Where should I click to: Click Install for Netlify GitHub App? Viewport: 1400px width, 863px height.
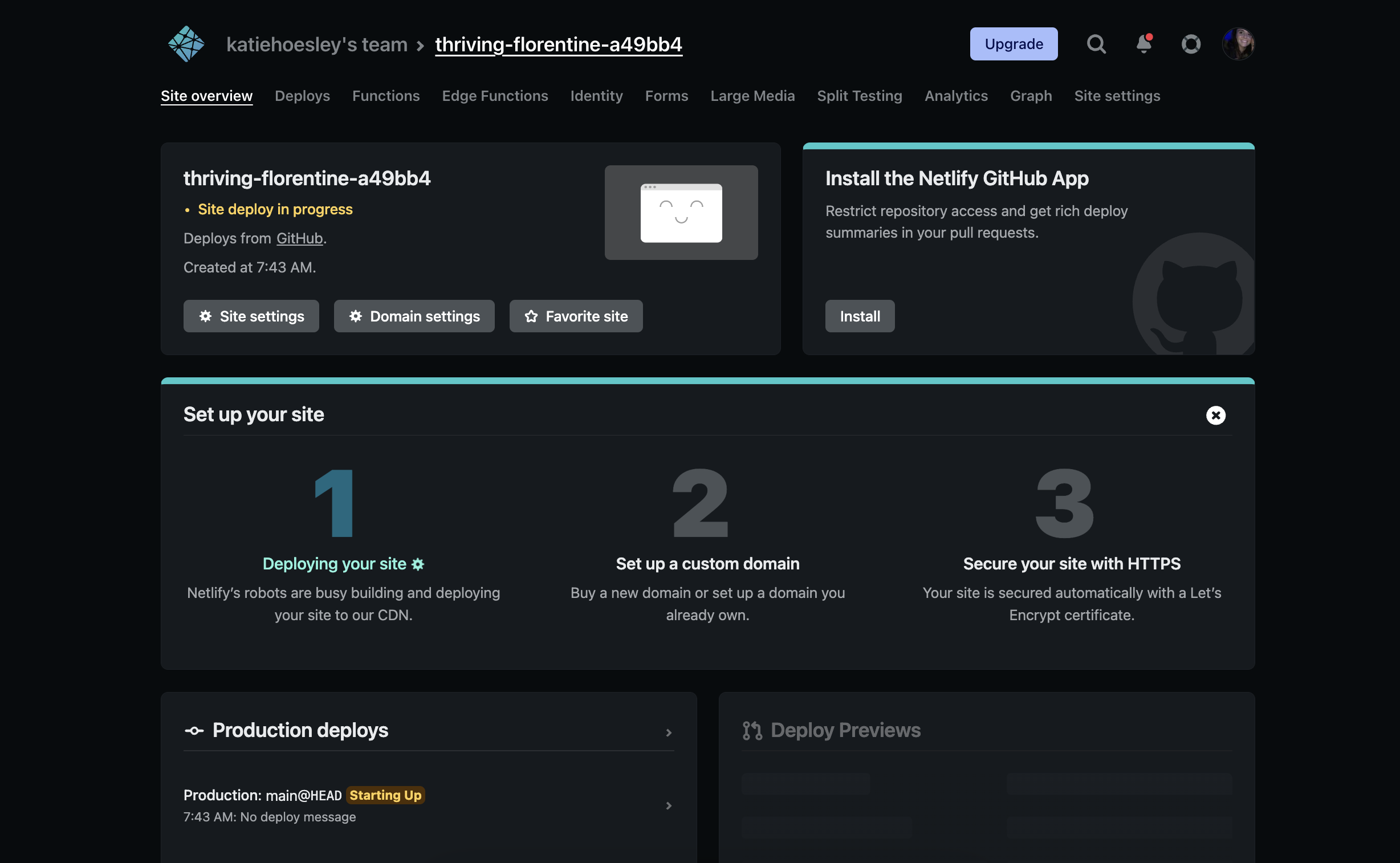(860, 316)
